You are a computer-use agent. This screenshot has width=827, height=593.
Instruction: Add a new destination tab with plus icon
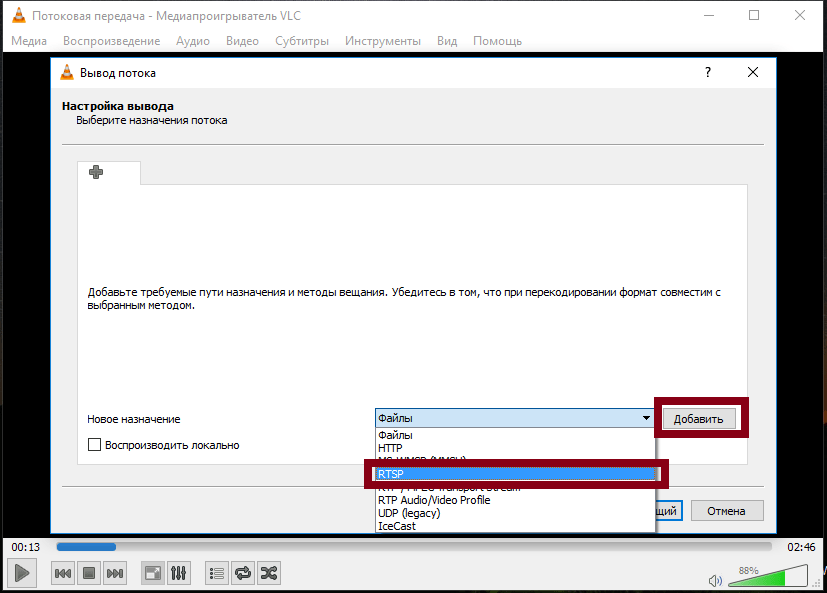click(x=96, y=172)
